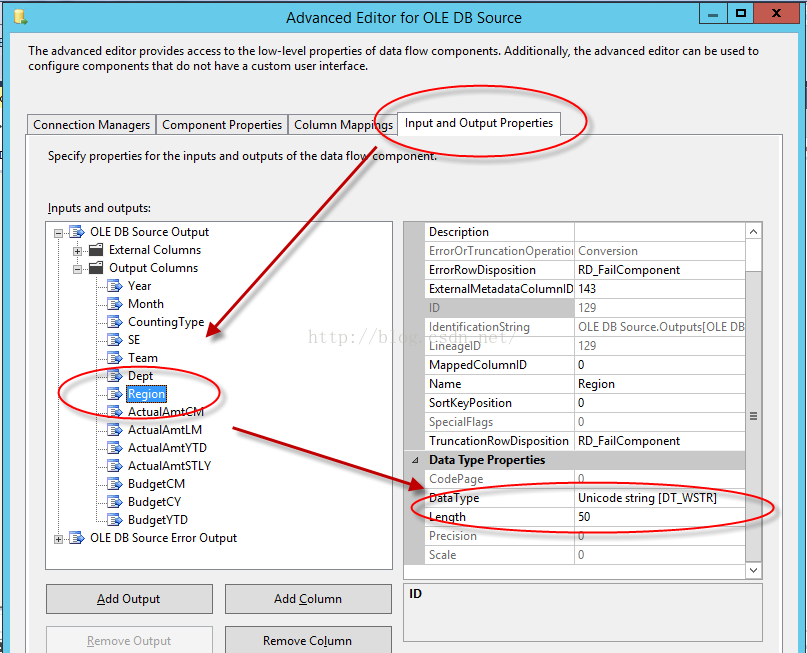This screenshot has width=807, height=653.
Task: Select the Team output column
Action: tap(143, 358)
